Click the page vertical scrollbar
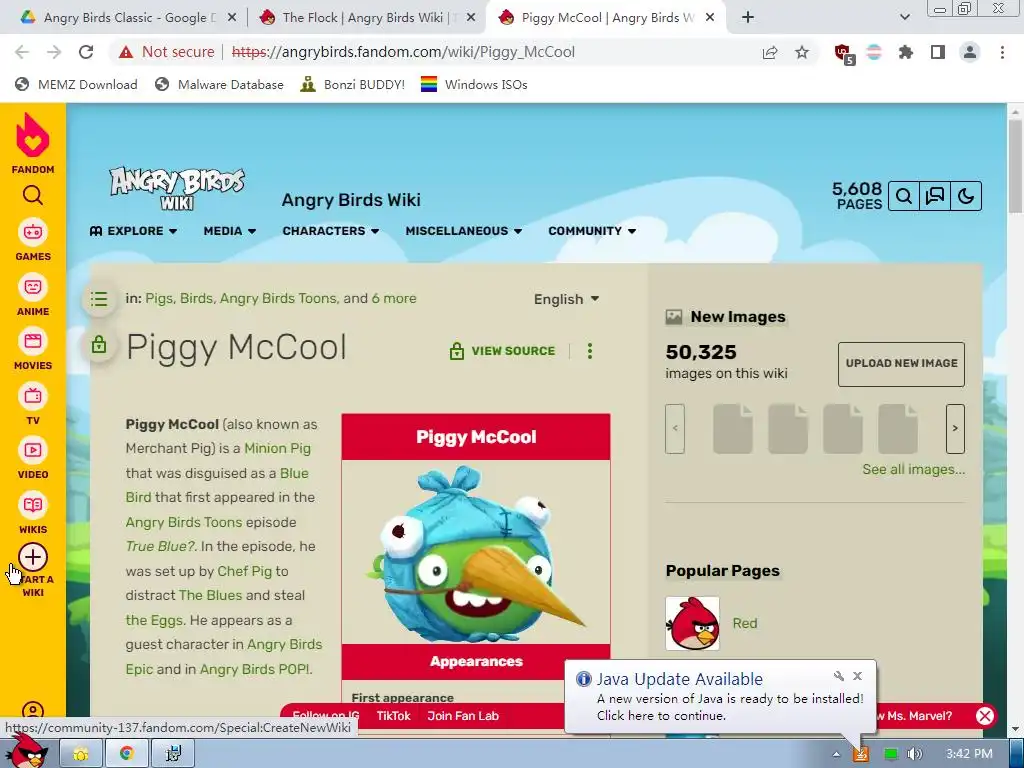This screenshot has height=768, width=1024. [x=1014, y=167]
